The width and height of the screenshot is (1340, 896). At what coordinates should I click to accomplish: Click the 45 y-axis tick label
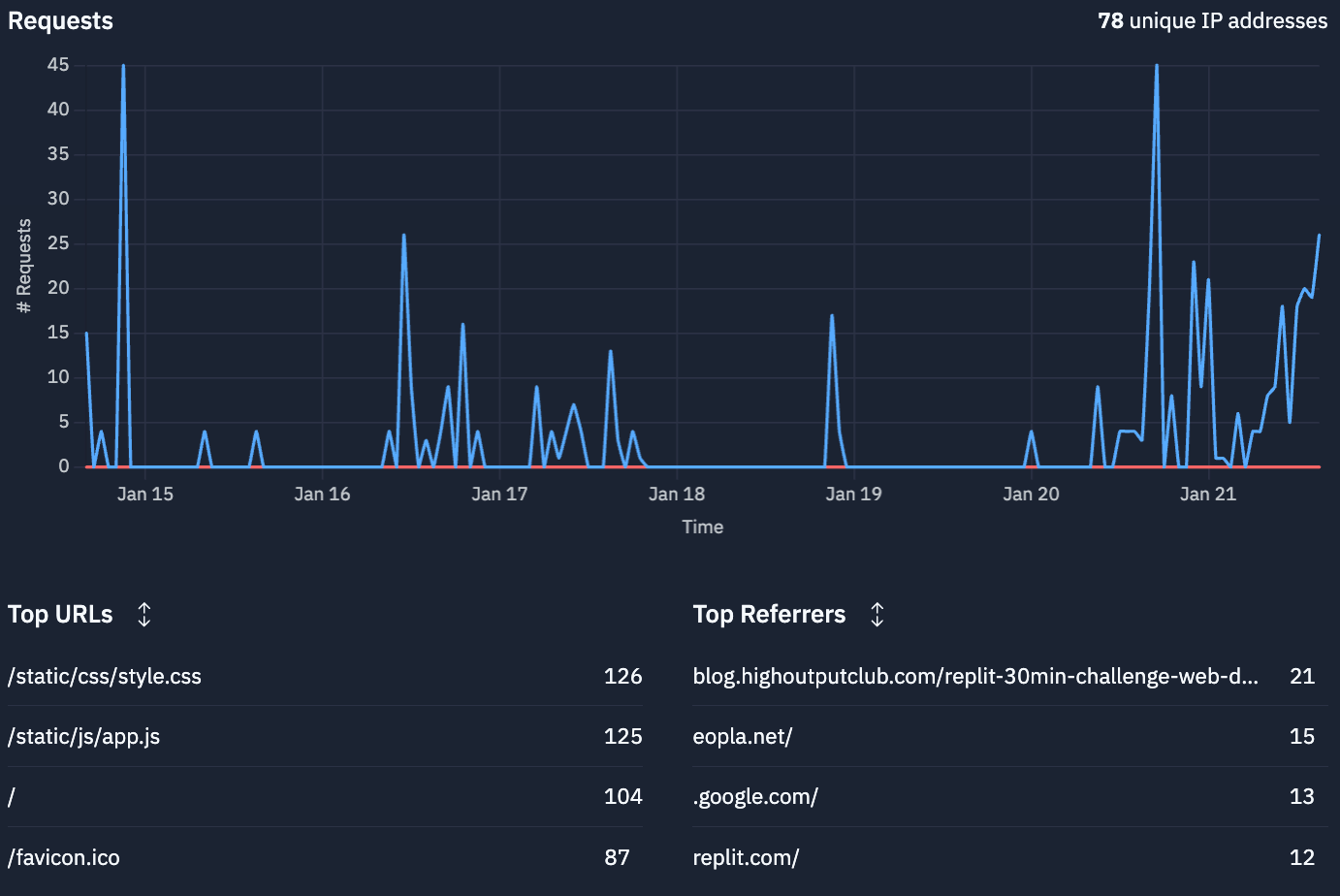pos(58,65)
